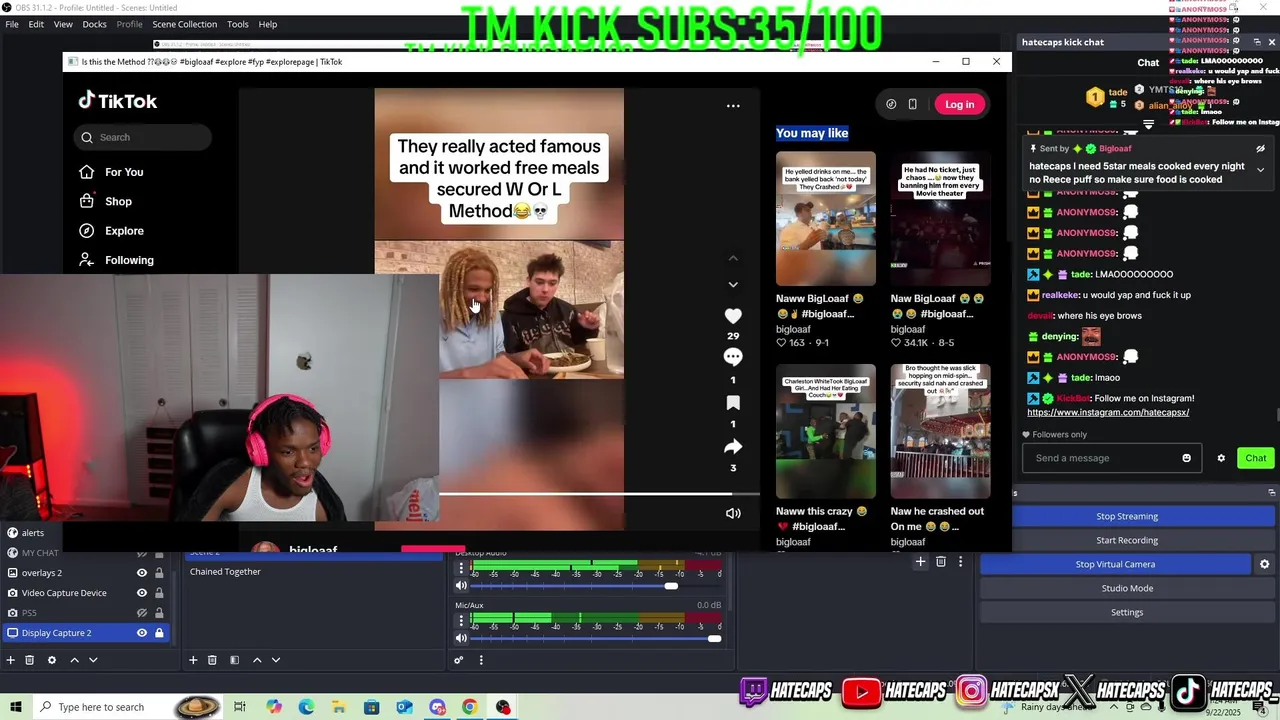
Task: Open the hatecapsx Instagram link in chat
Action: [1108, 412]
